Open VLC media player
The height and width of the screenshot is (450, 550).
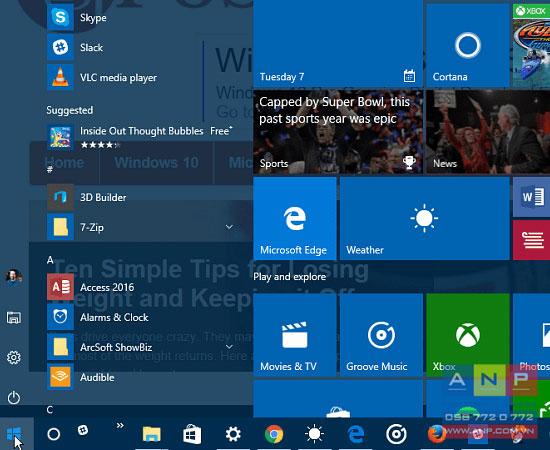pos(140,77)
